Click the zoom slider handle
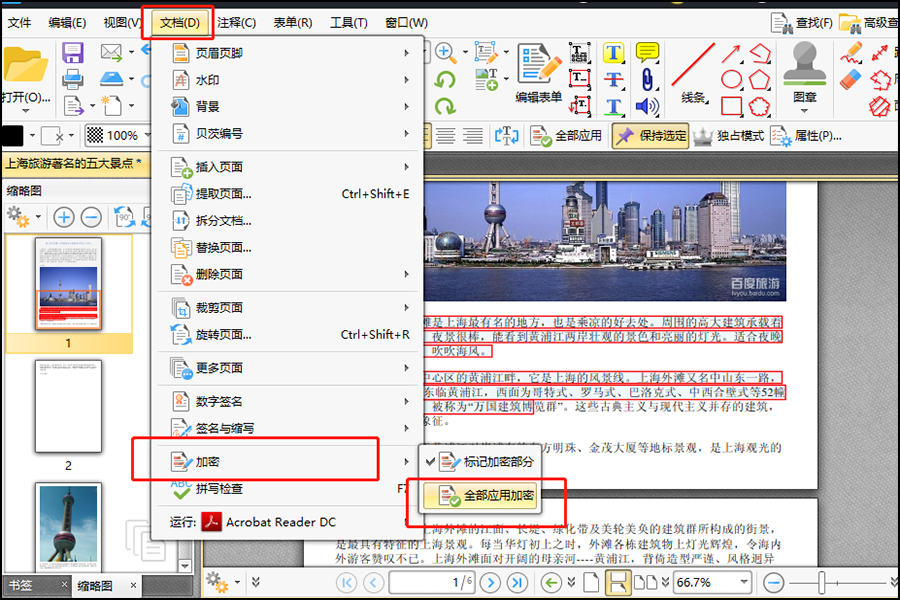Viewport: 900px width, 600px height. click(821, 583)
